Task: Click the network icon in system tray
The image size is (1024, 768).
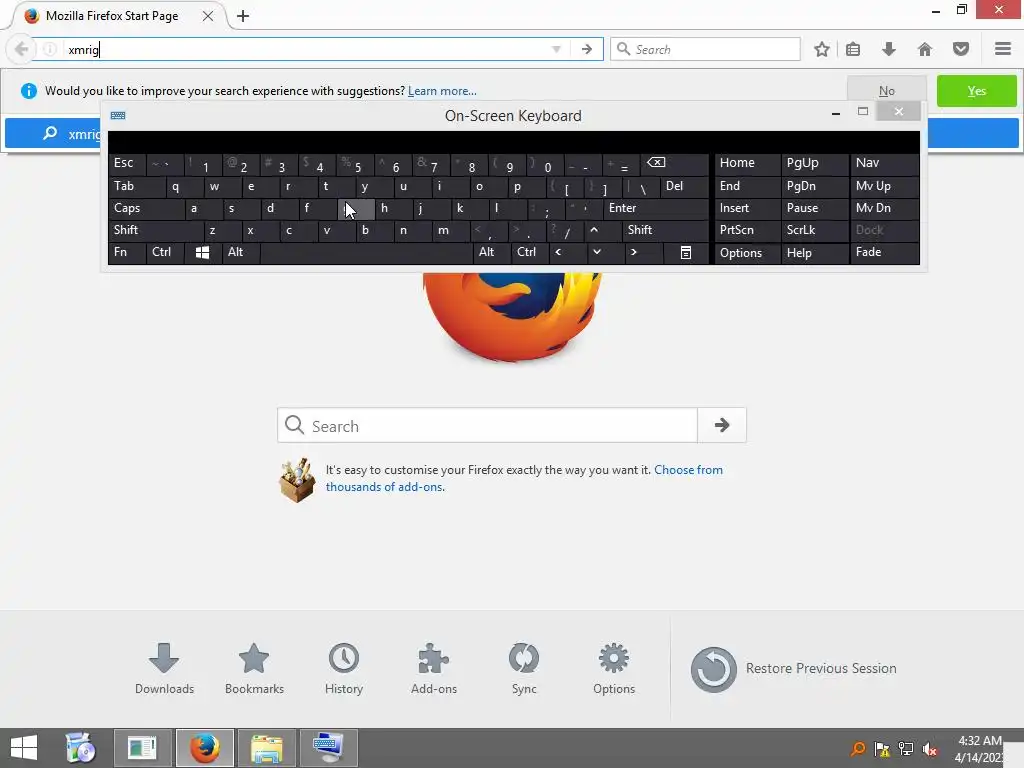Action: (x=906, y=750)
